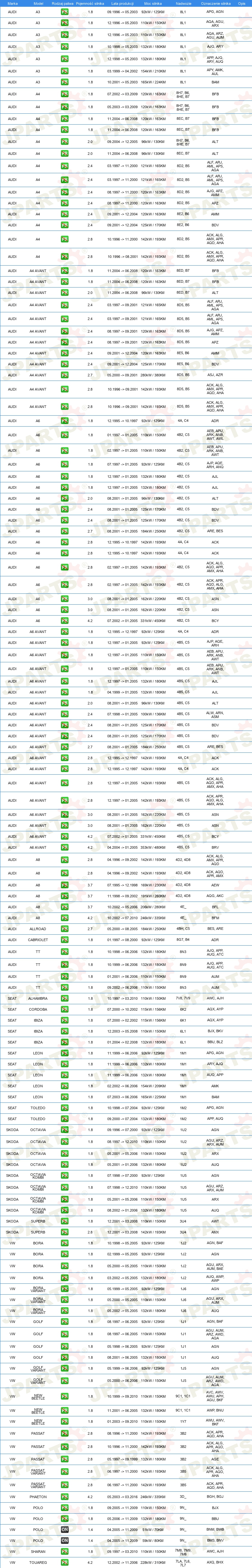Click the 353kW / 480KM power value
The width and height of the screenshot is (252, 1568).
pyautogui.click(x=153, y=847)
